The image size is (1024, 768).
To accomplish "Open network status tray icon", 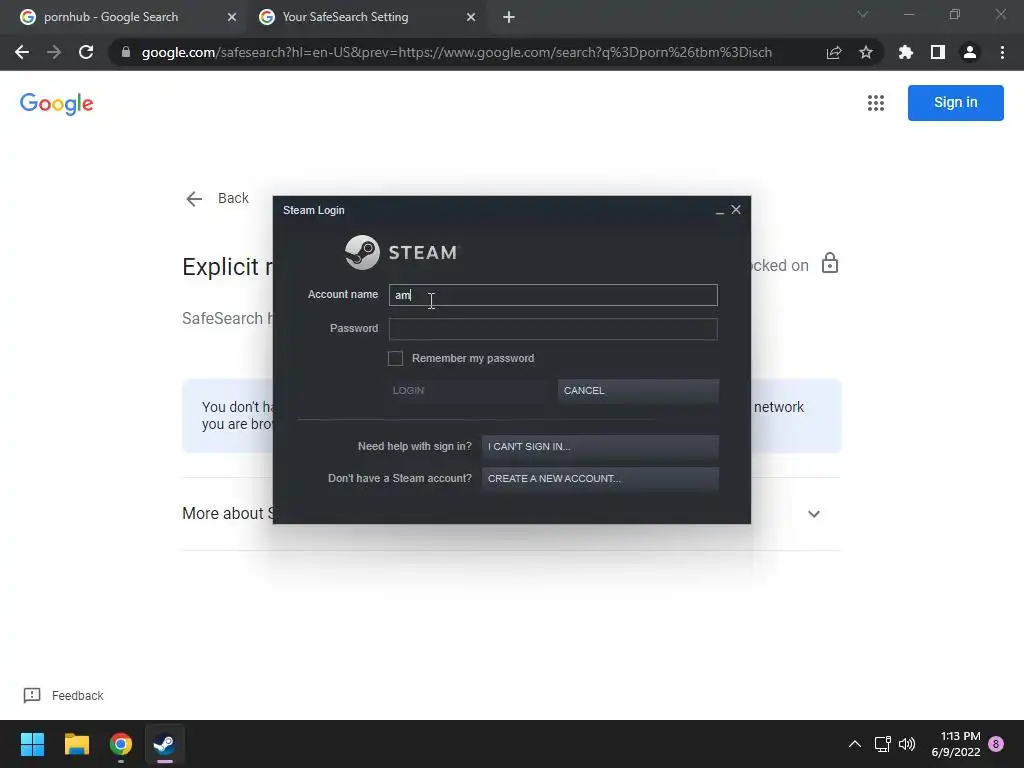I will coord(882,744).
